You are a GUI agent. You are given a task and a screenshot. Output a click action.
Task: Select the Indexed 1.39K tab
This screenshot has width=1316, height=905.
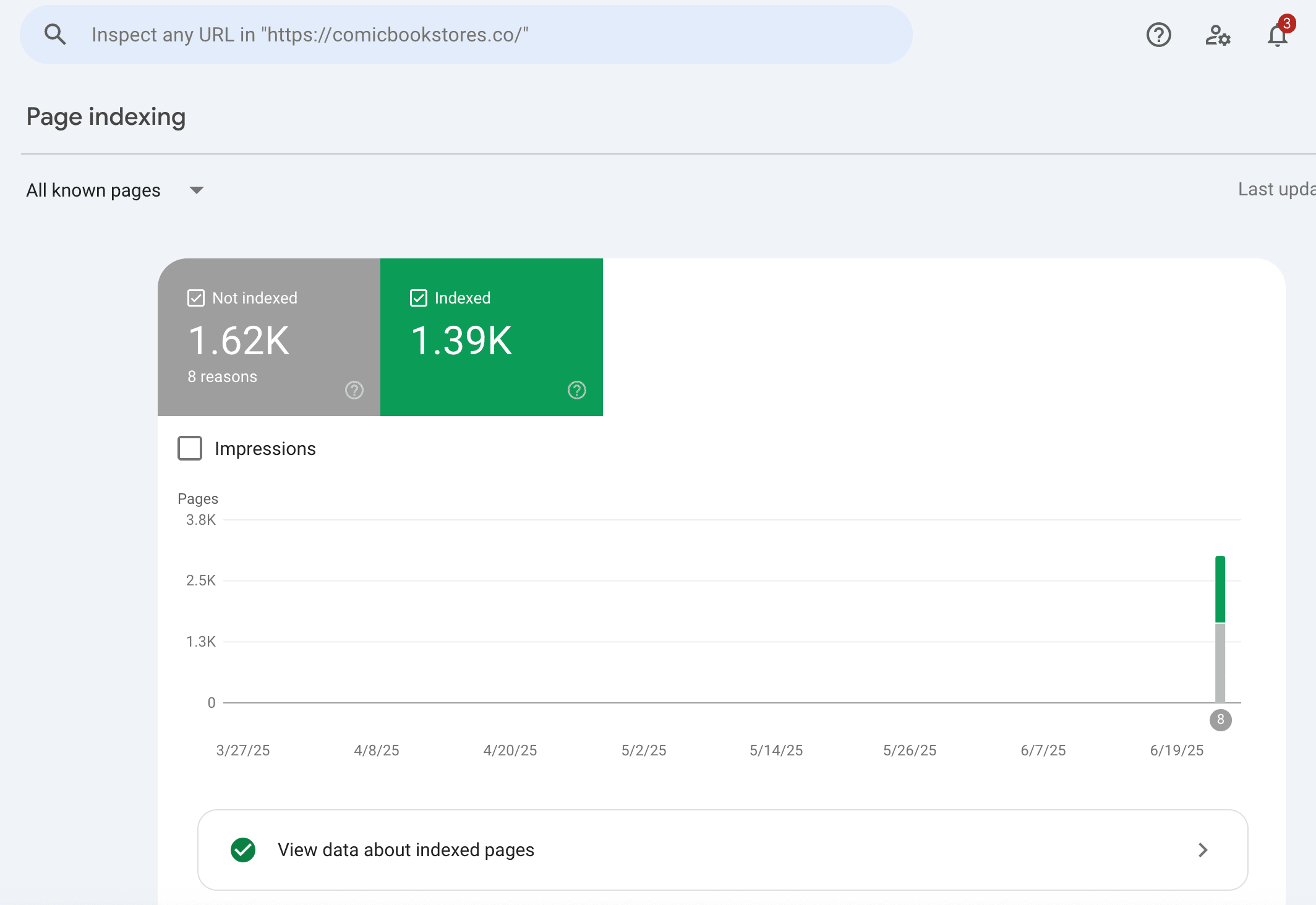pos(491,340)
